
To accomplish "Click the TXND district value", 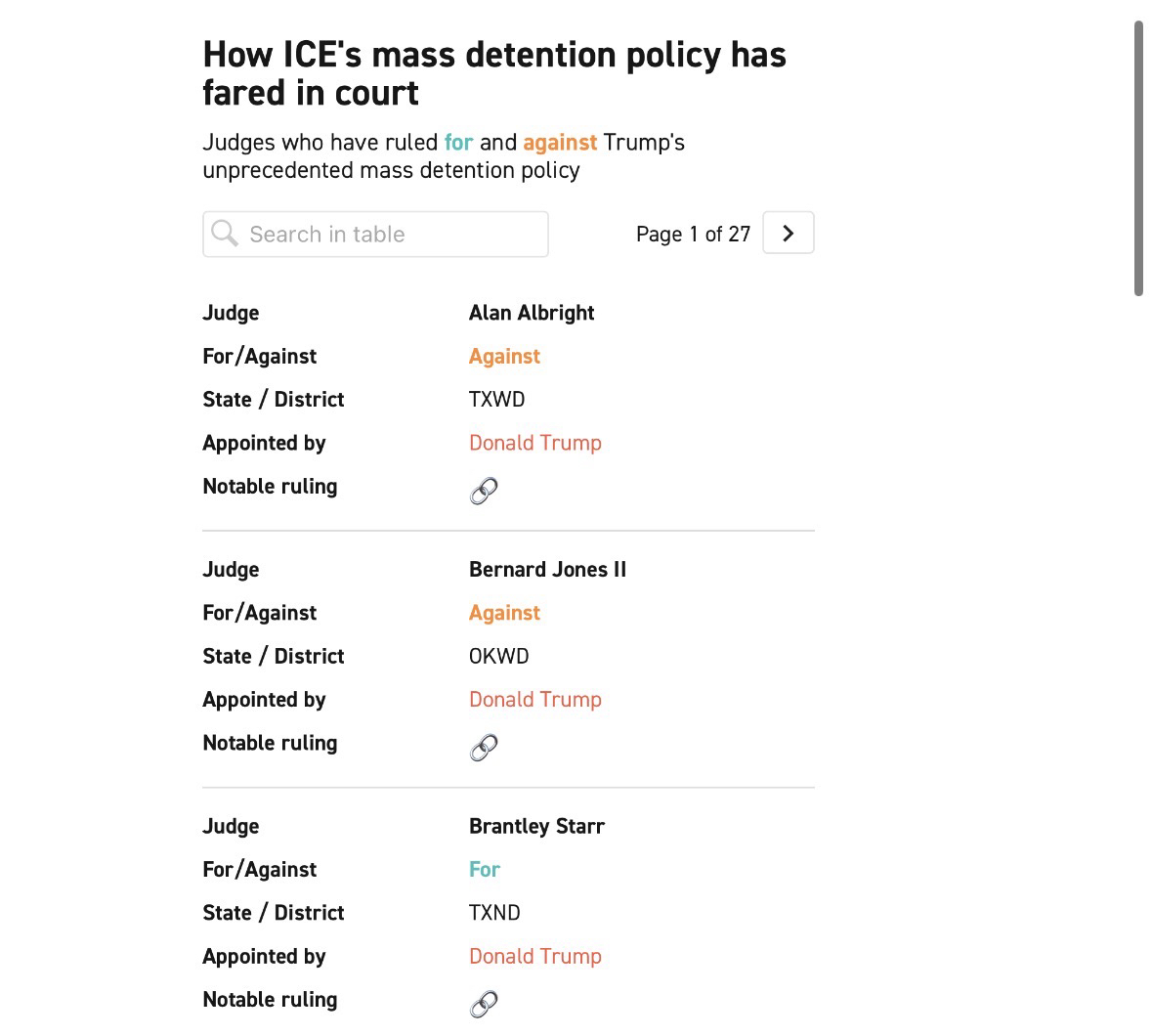I will pos(494,913).
